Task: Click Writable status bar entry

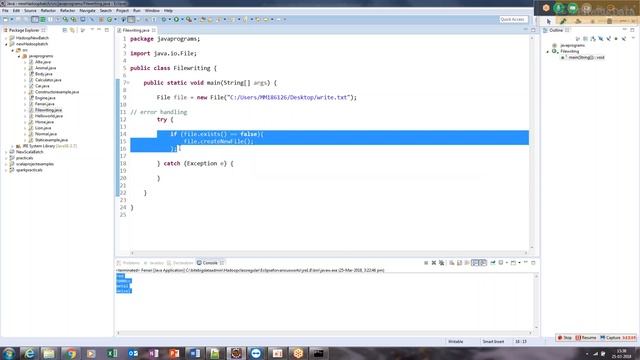Action: (x=456, y=342)
